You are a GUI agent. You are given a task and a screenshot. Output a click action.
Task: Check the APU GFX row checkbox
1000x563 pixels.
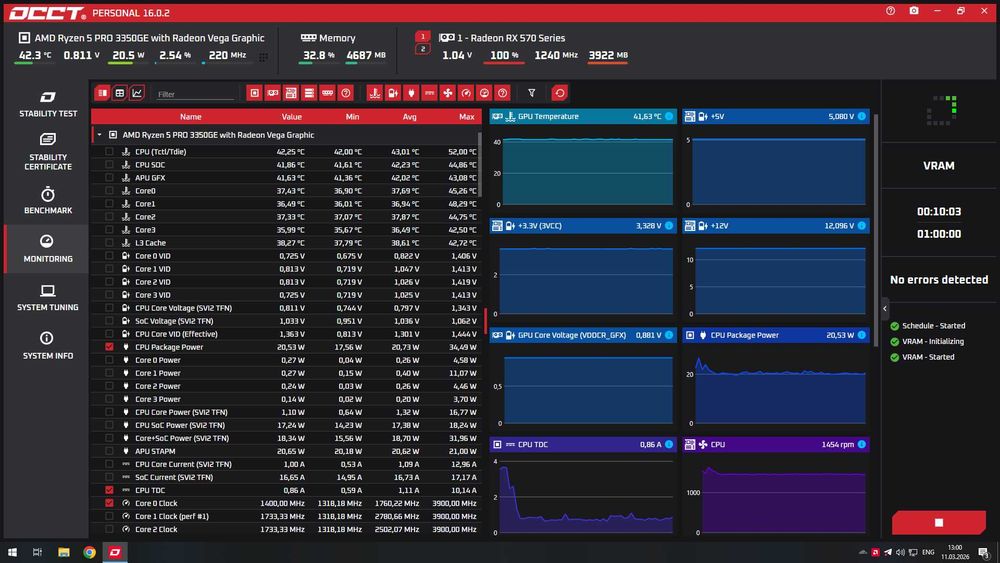click(x=109, y=178)
